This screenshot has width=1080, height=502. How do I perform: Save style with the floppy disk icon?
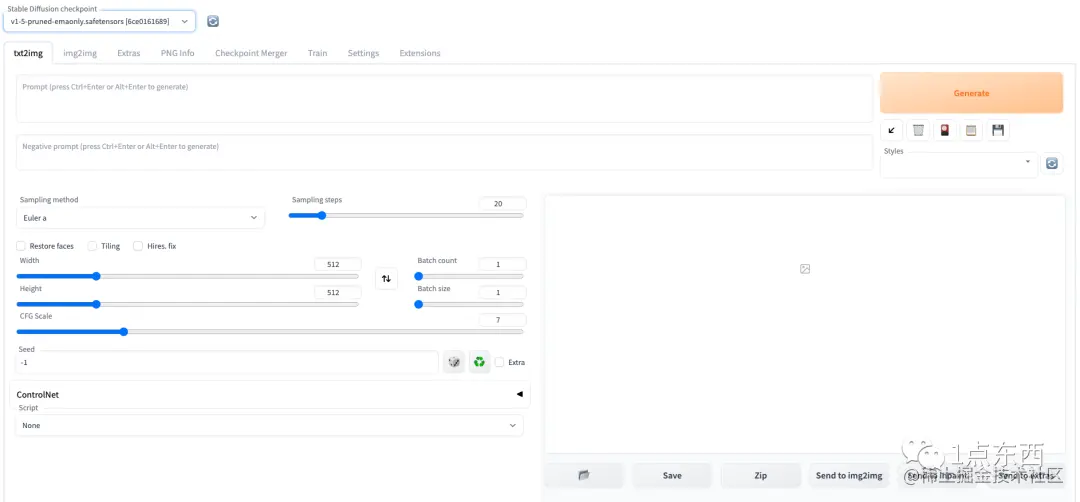998,130
